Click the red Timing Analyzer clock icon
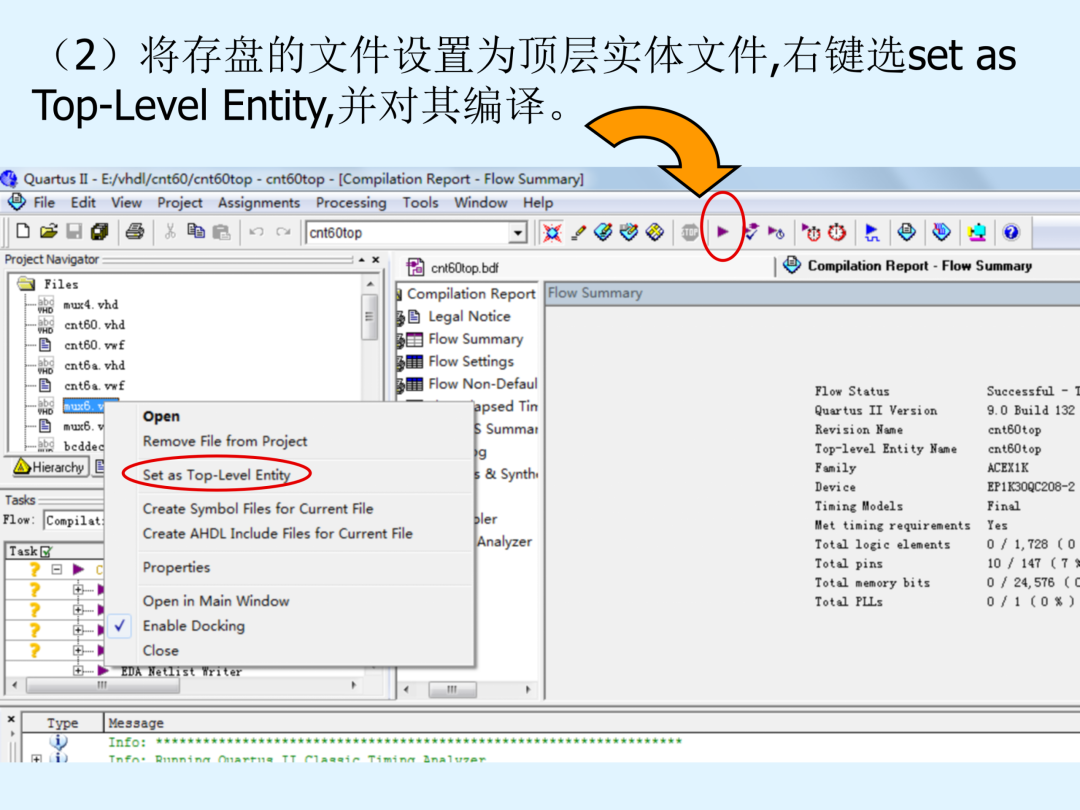Image resolution: width=1080 pixels, height=810 pixels. pyautogui.click(x=837, y=232)
